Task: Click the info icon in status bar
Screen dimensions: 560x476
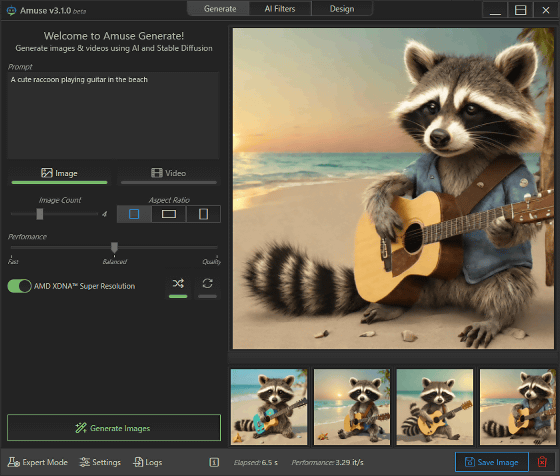Action: [x=214, y=462]
